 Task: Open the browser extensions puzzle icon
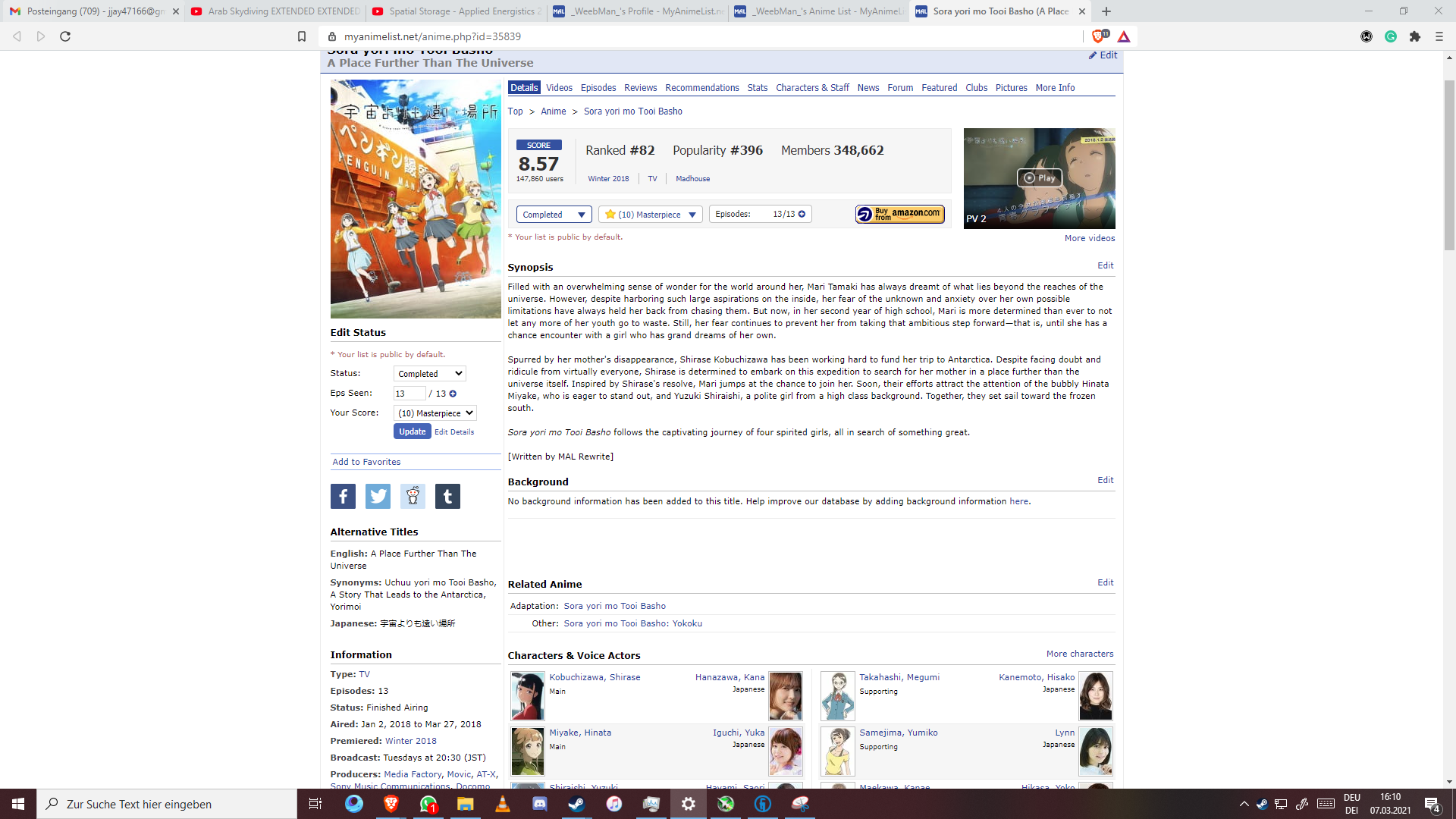click(1415, 36)
